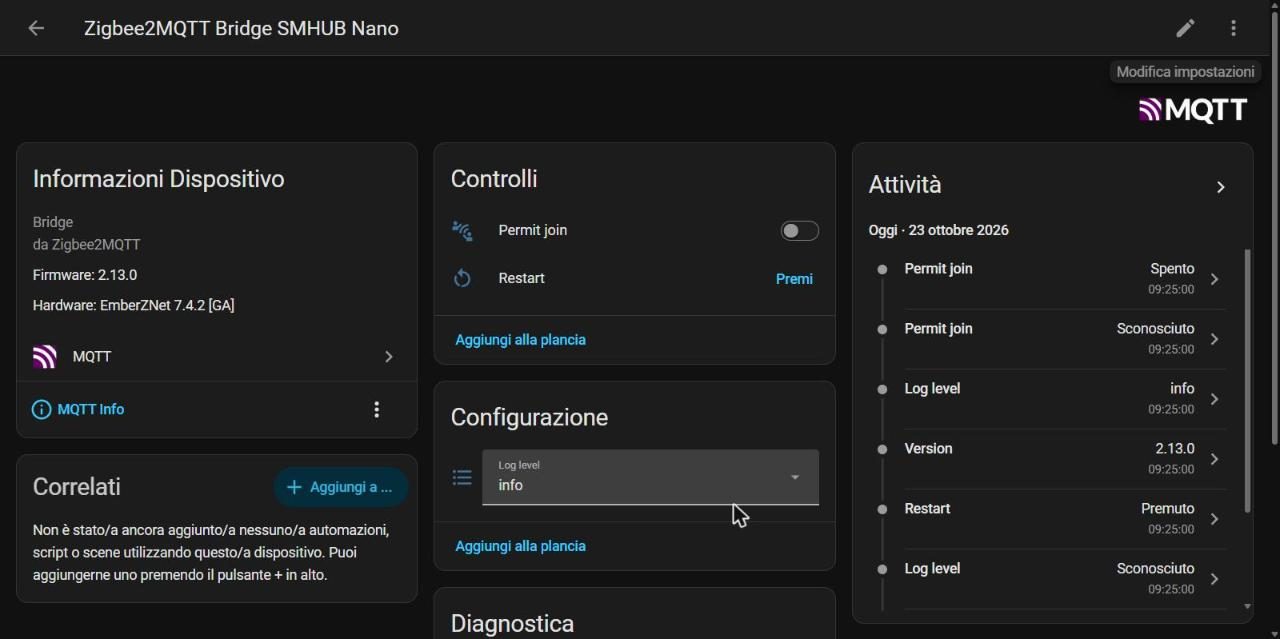Click the Attività panel title
This screenshot has width=1280, height=639.
905,185
